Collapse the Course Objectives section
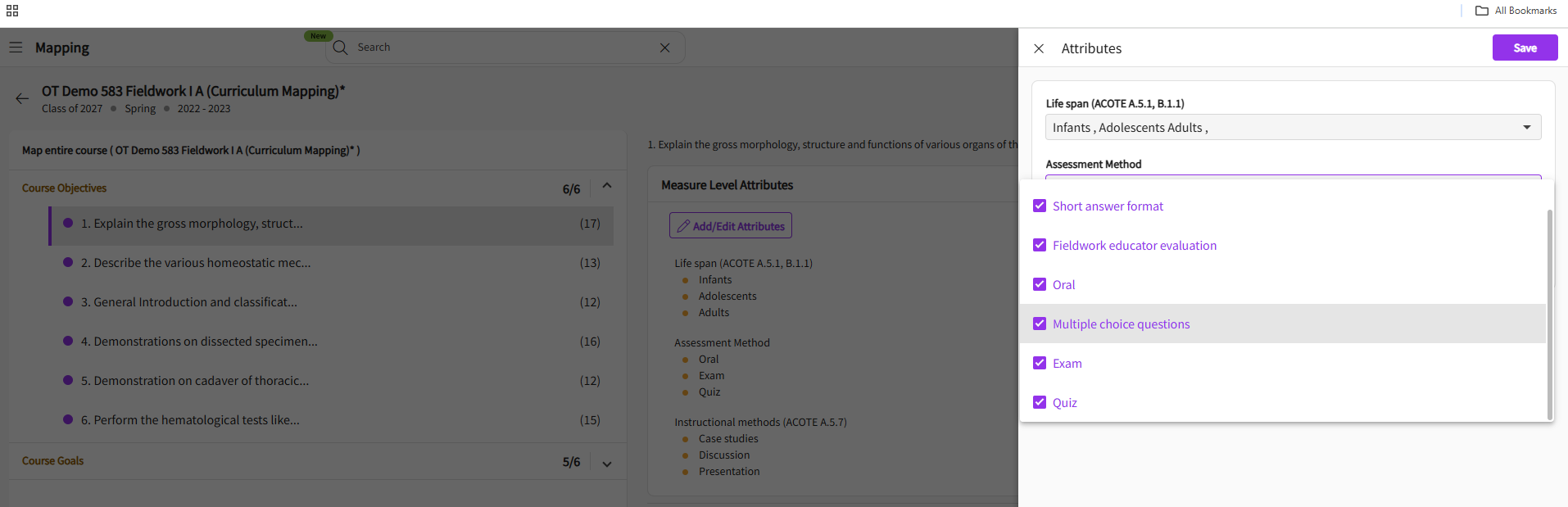 (x=607, y=186)
